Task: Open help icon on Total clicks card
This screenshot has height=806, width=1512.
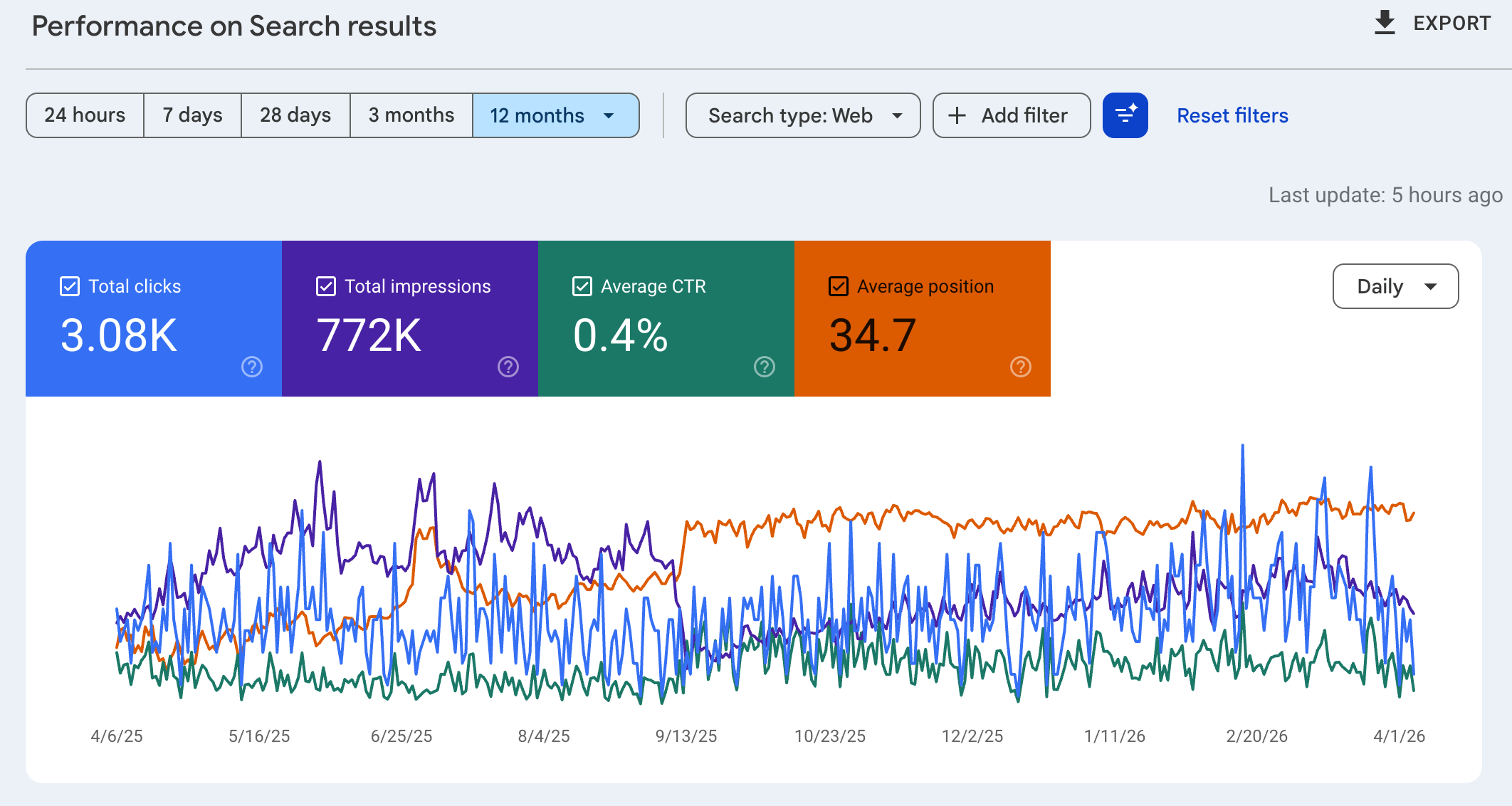Action: pos(252,367)
